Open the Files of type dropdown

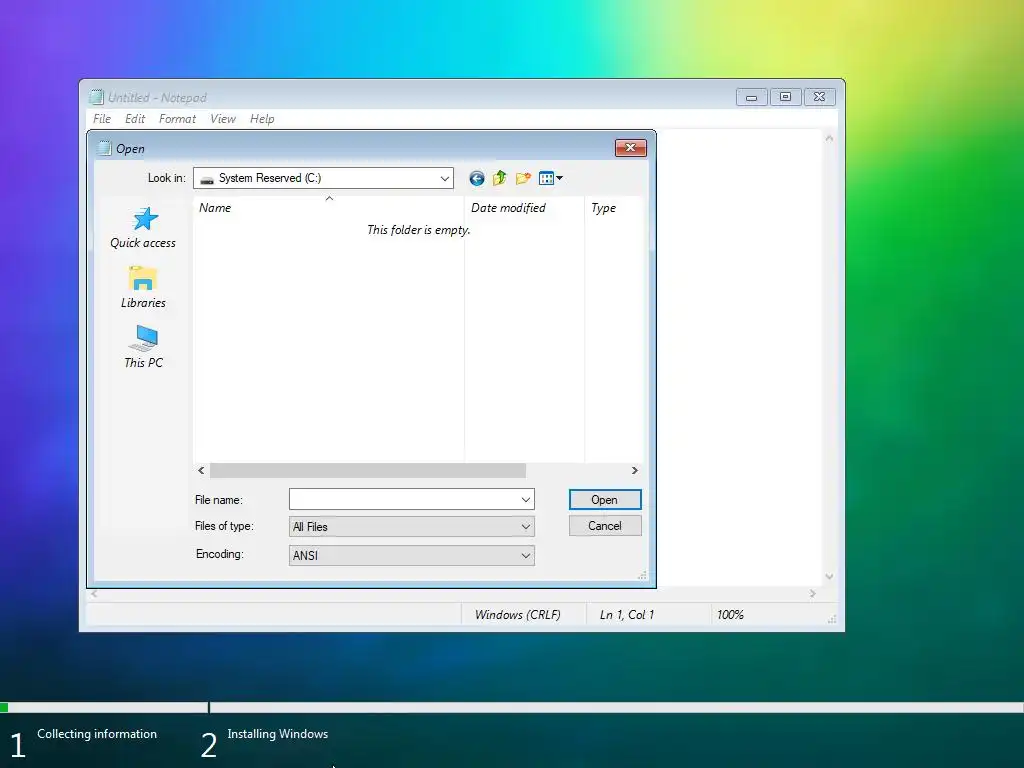click(x=526, y=526)
